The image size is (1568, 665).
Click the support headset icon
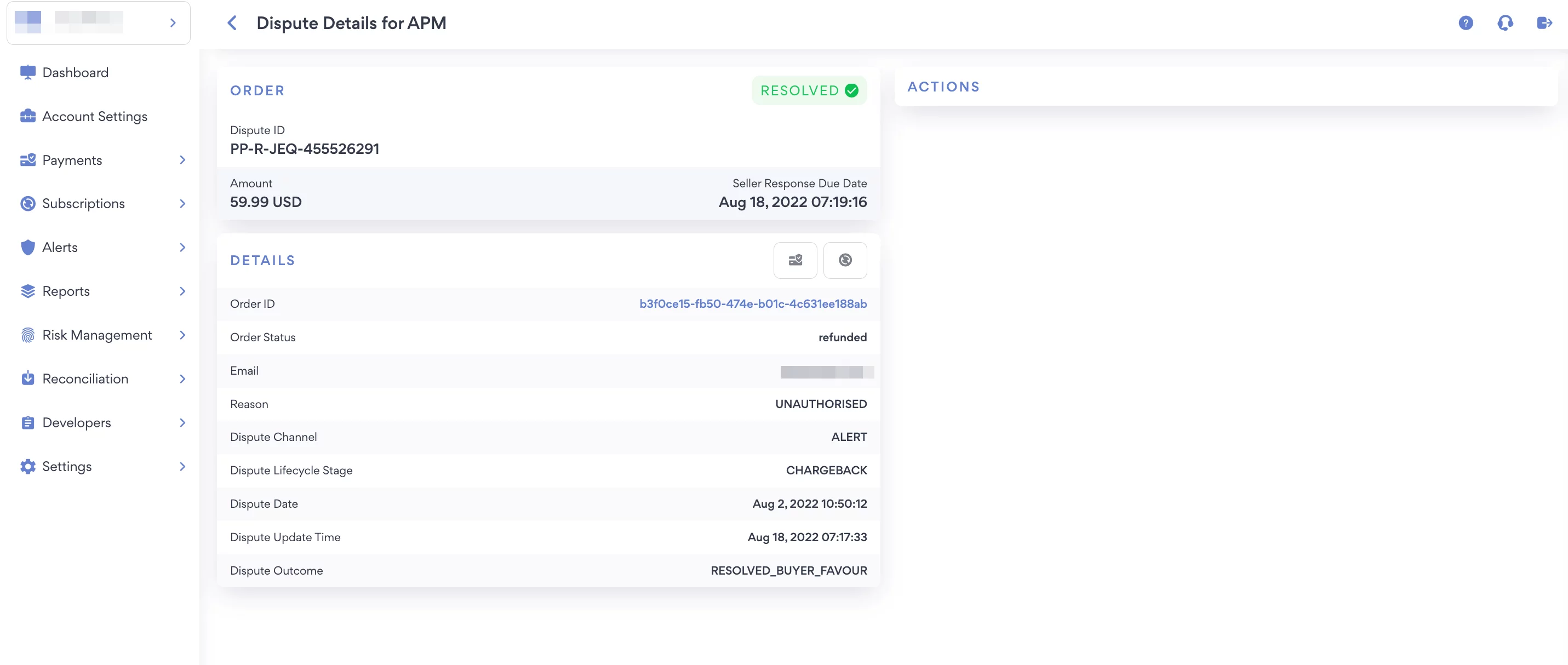pyautogui.click(x=1504, y=22)
